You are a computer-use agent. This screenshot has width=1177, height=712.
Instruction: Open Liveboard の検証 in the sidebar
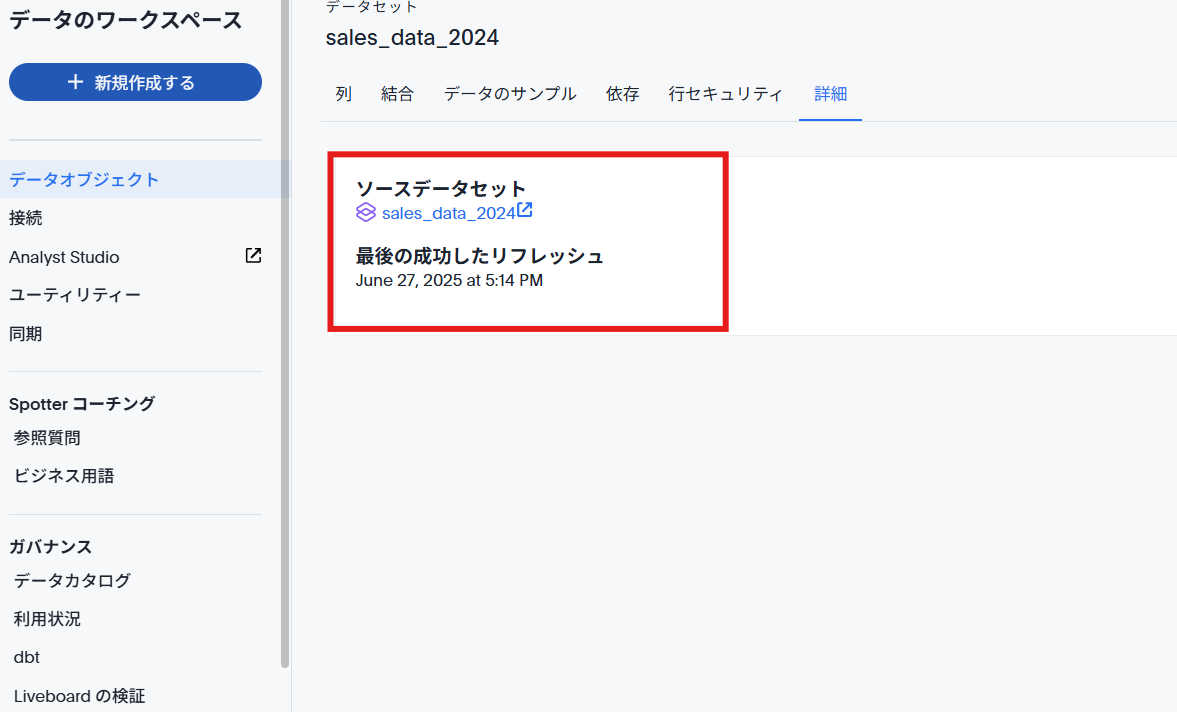(79, 696)
